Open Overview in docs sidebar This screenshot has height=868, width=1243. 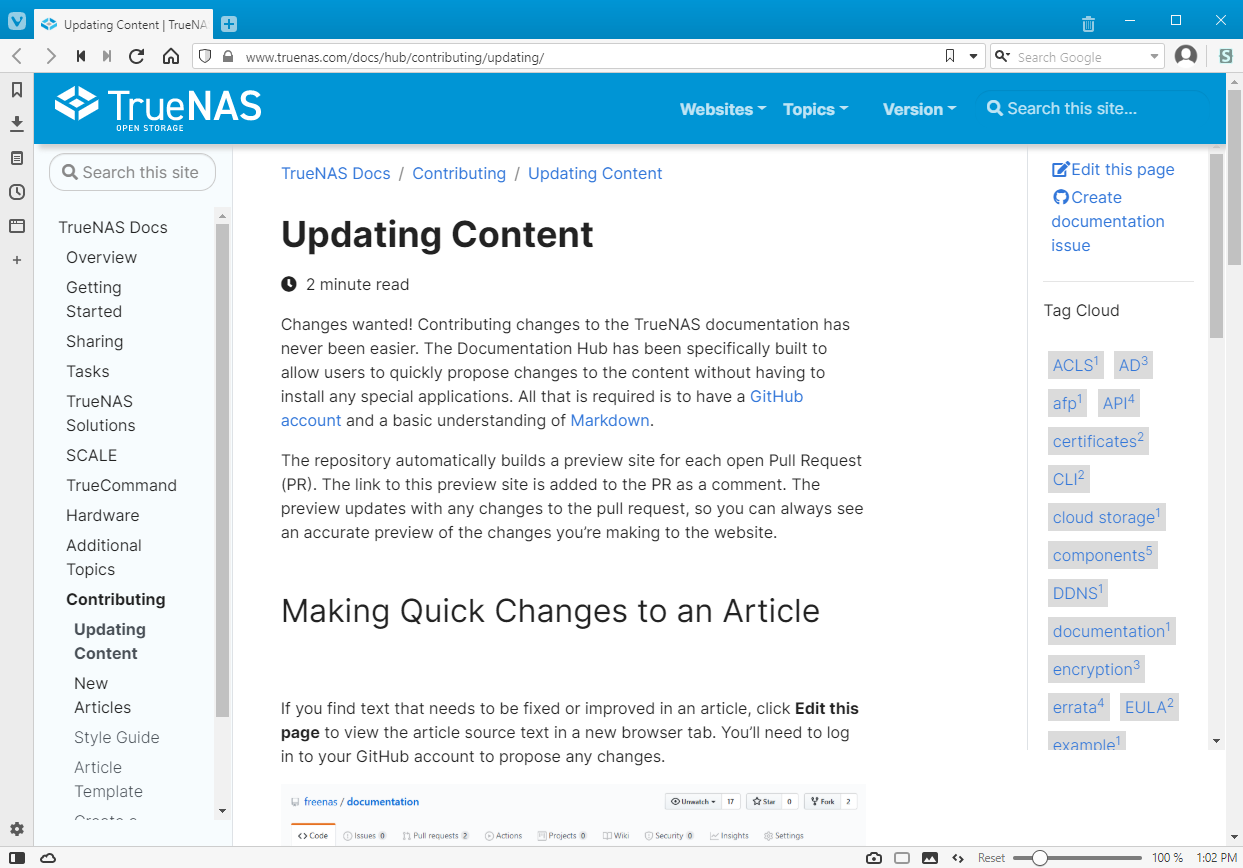[x=101, y=257]
